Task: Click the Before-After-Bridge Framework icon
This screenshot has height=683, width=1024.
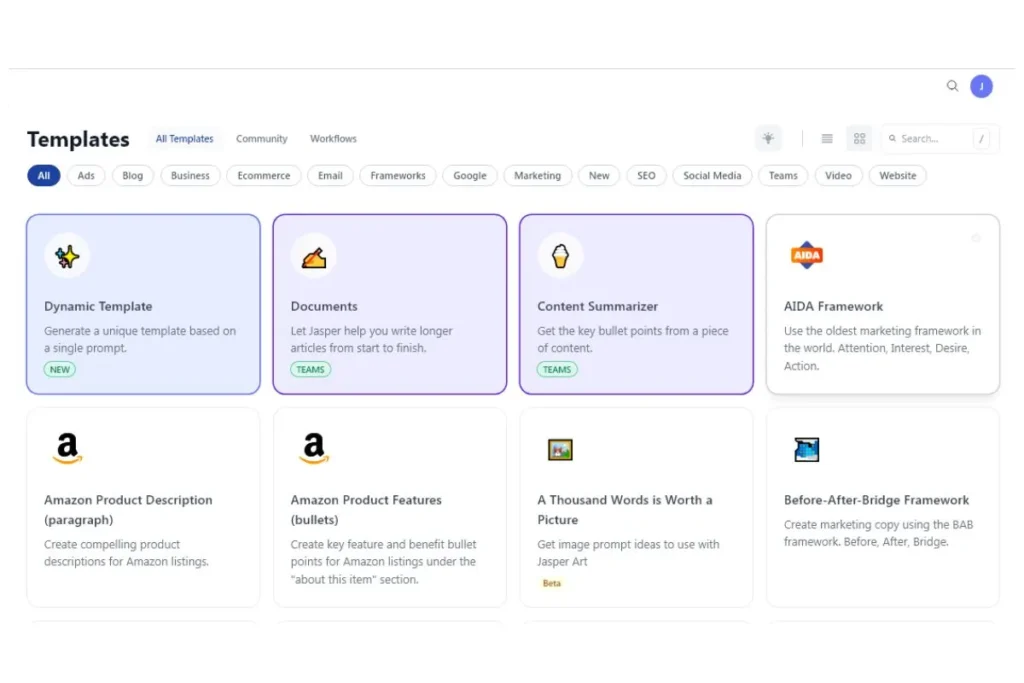Action: click(x=807, y=449)
